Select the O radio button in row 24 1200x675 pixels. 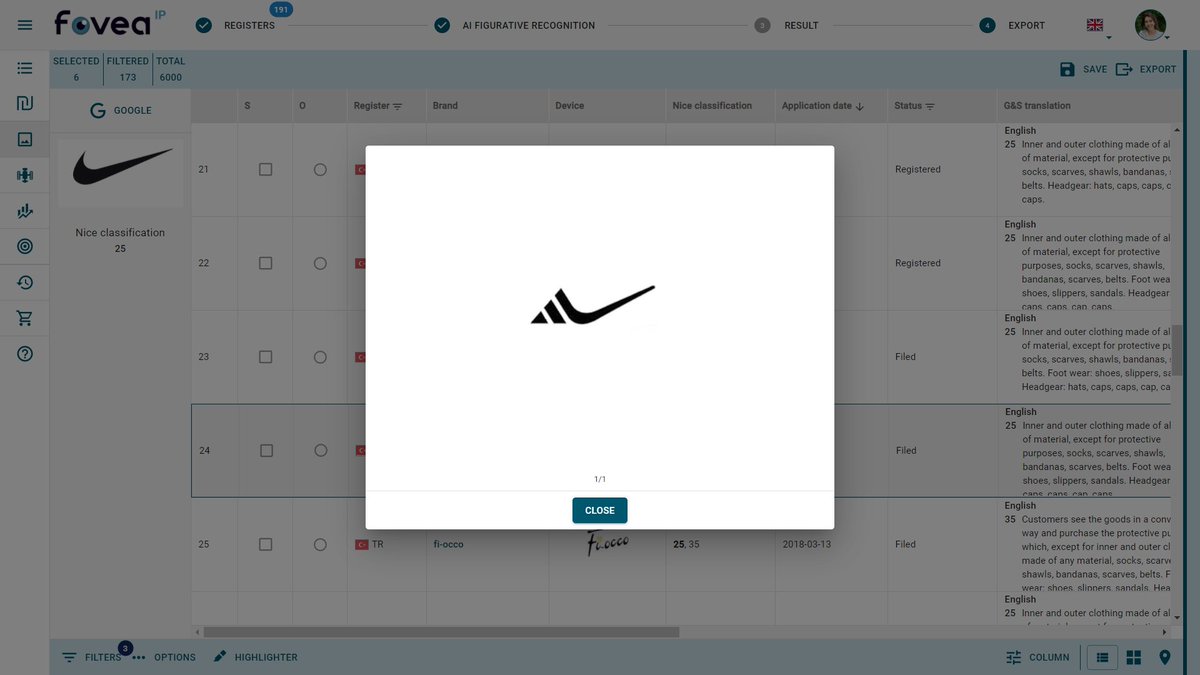click(x=320, y=451)
